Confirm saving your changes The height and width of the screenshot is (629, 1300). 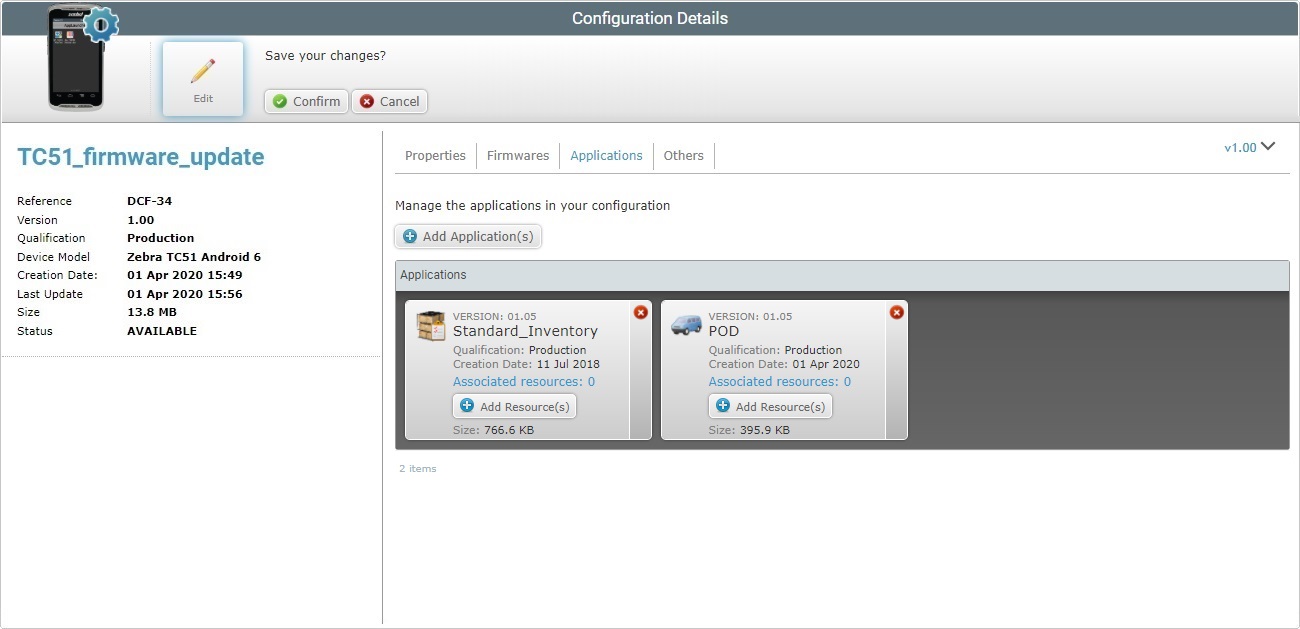click(305, 101)
